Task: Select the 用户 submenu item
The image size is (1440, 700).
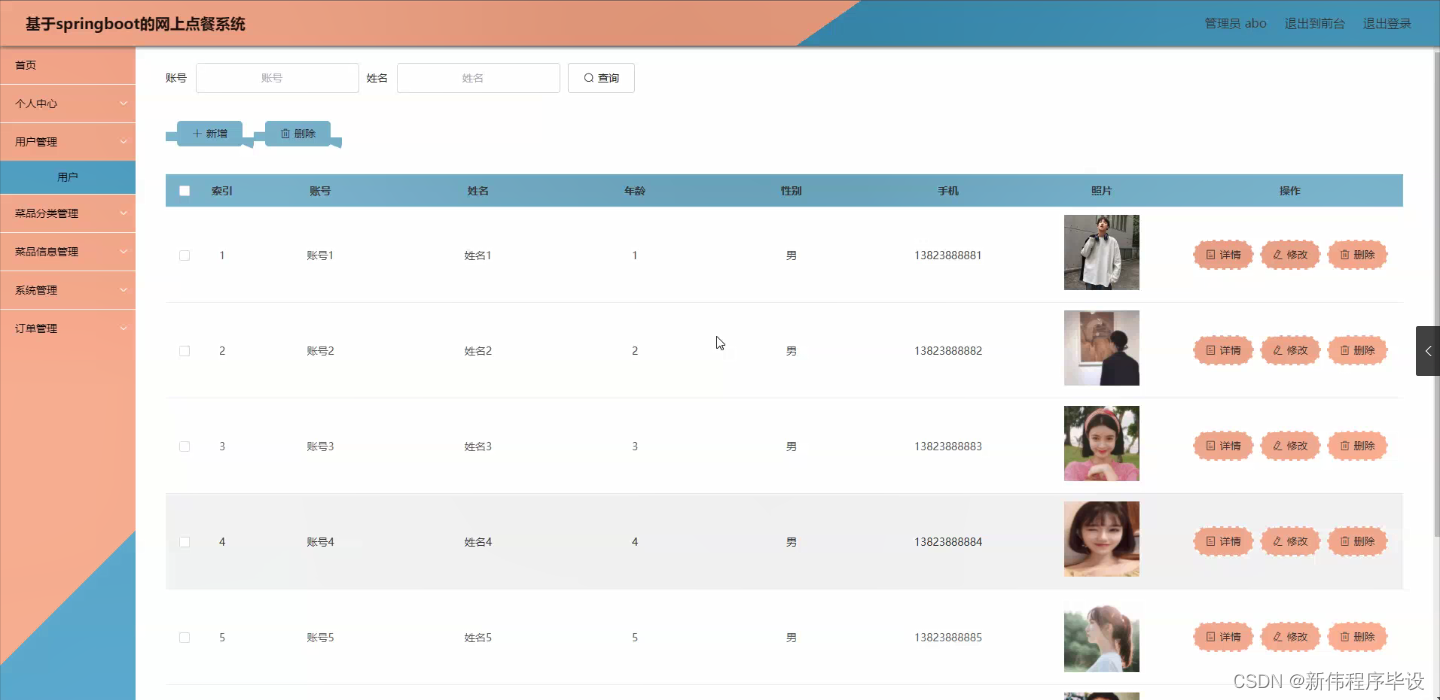Action: (68, 176)
